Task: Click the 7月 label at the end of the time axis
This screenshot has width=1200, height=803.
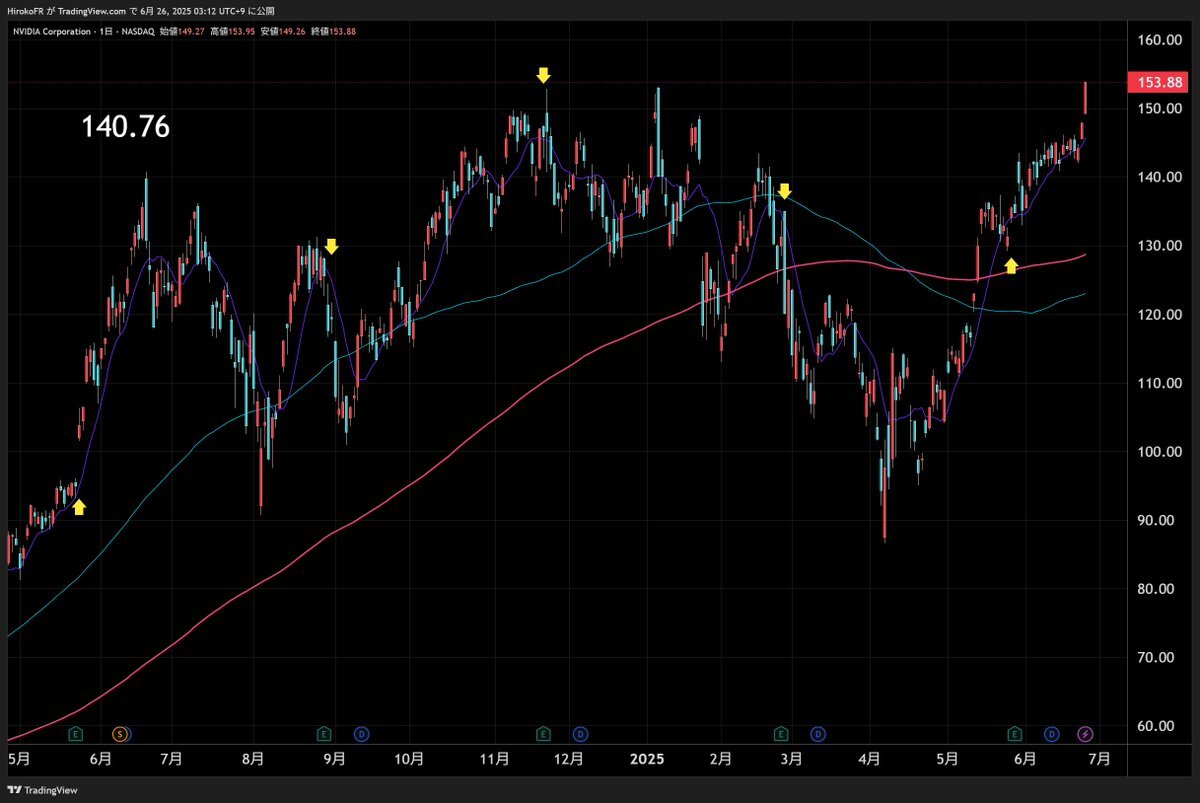Action: [1099, 760]
